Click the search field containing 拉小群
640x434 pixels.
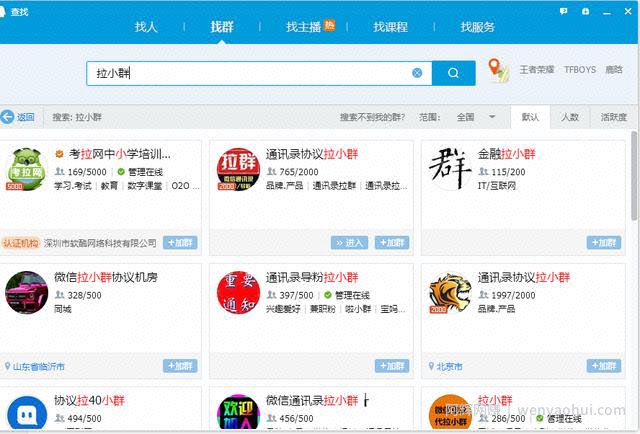[x=259, y=73]
